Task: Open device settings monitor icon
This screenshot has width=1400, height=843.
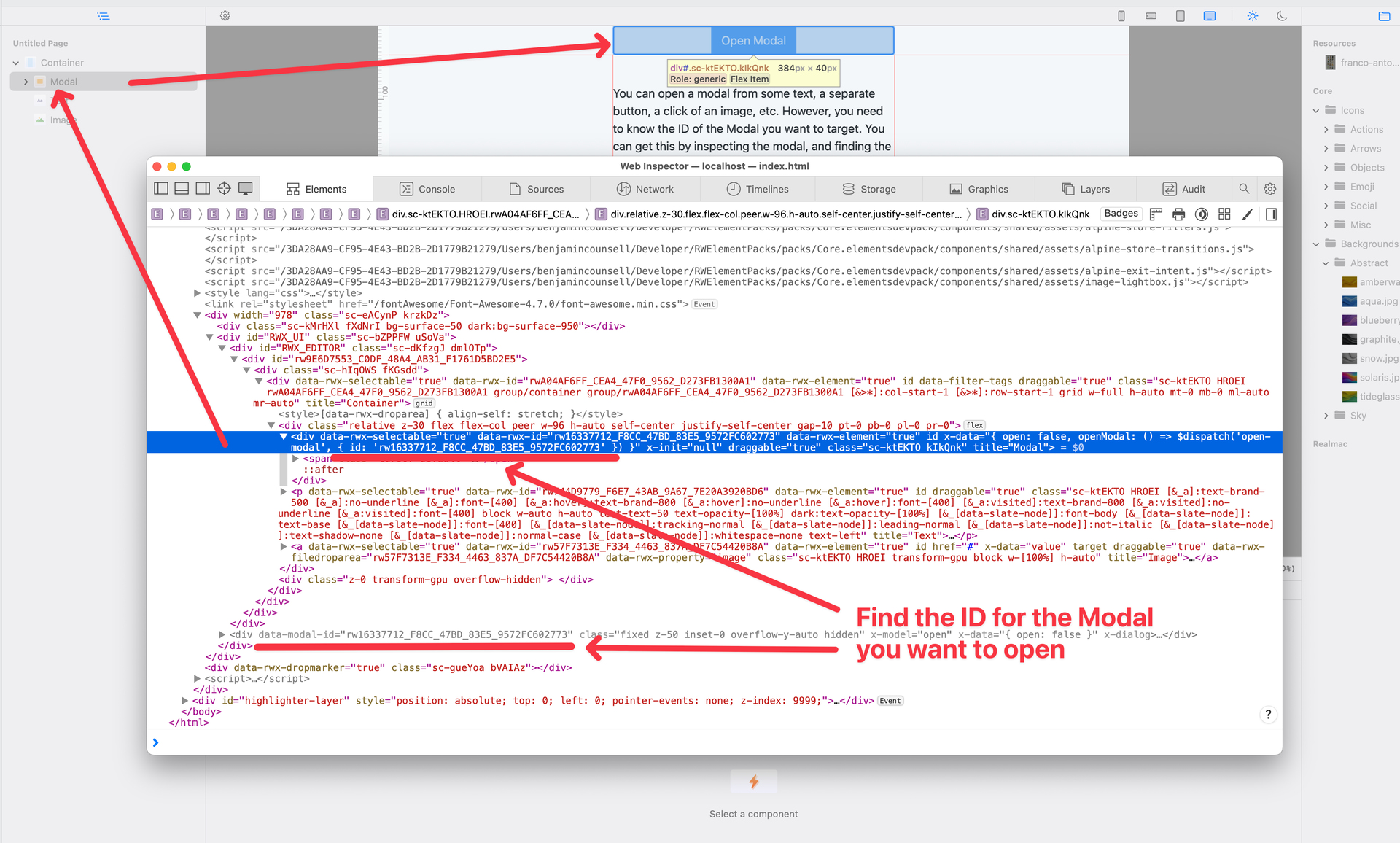Action: tap(246, 189)
